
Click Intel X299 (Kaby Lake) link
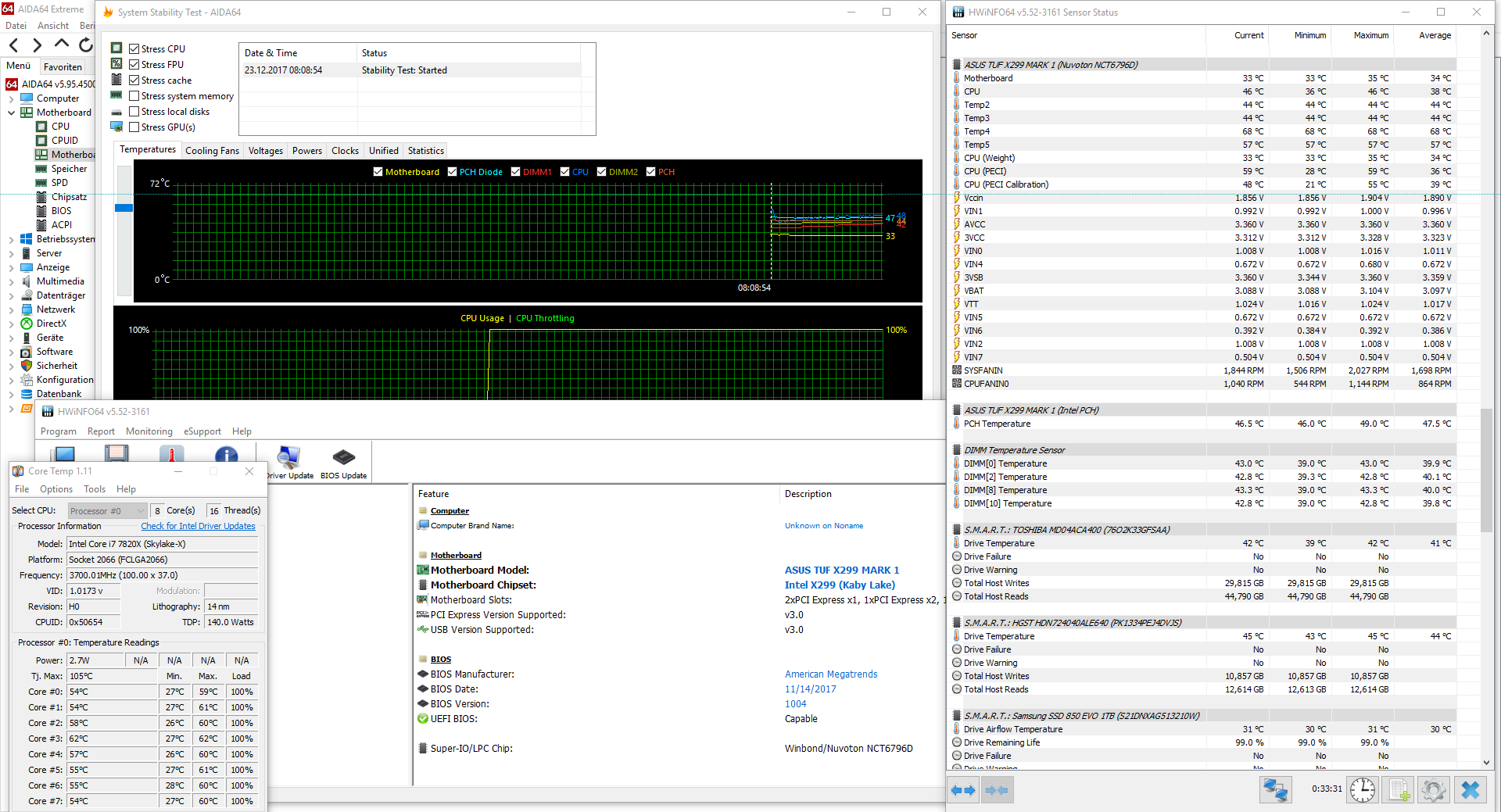click(x=840, y=585)
